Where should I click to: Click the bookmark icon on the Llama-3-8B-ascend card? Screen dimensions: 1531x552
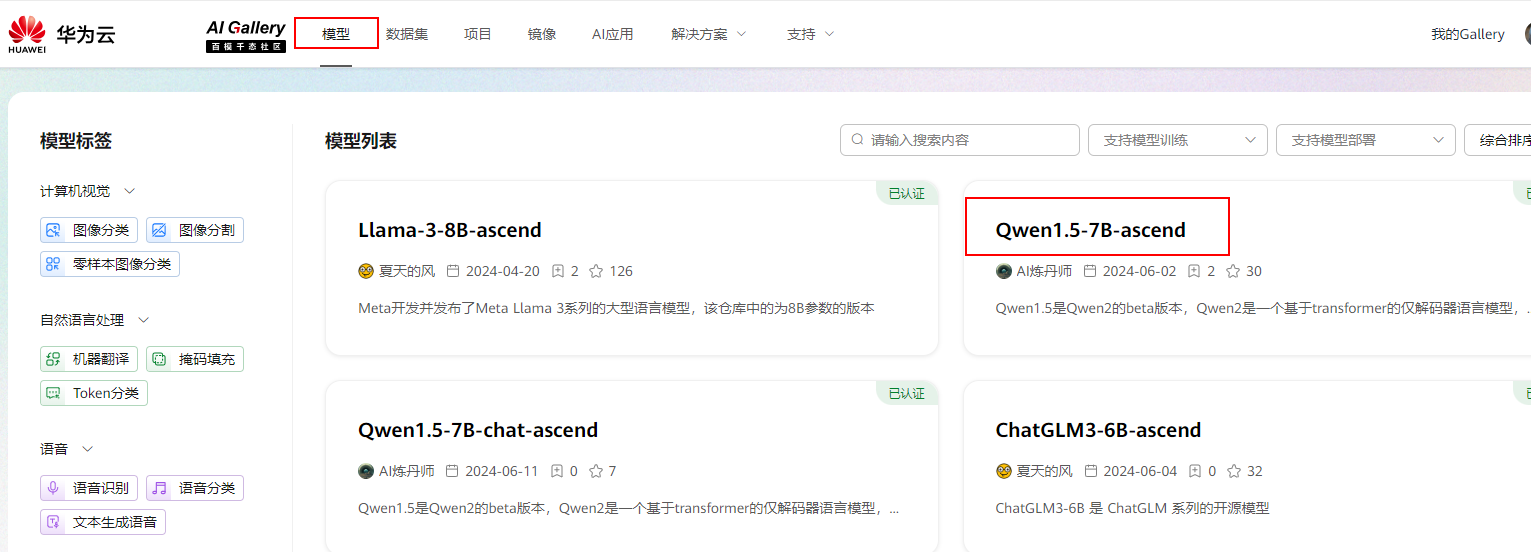click(558, 271)
